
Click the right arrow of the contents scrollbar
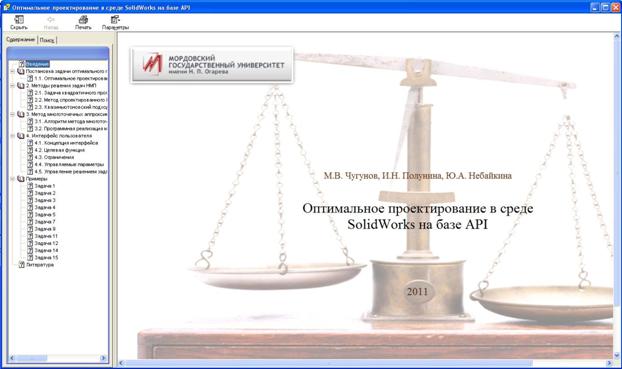104,358
